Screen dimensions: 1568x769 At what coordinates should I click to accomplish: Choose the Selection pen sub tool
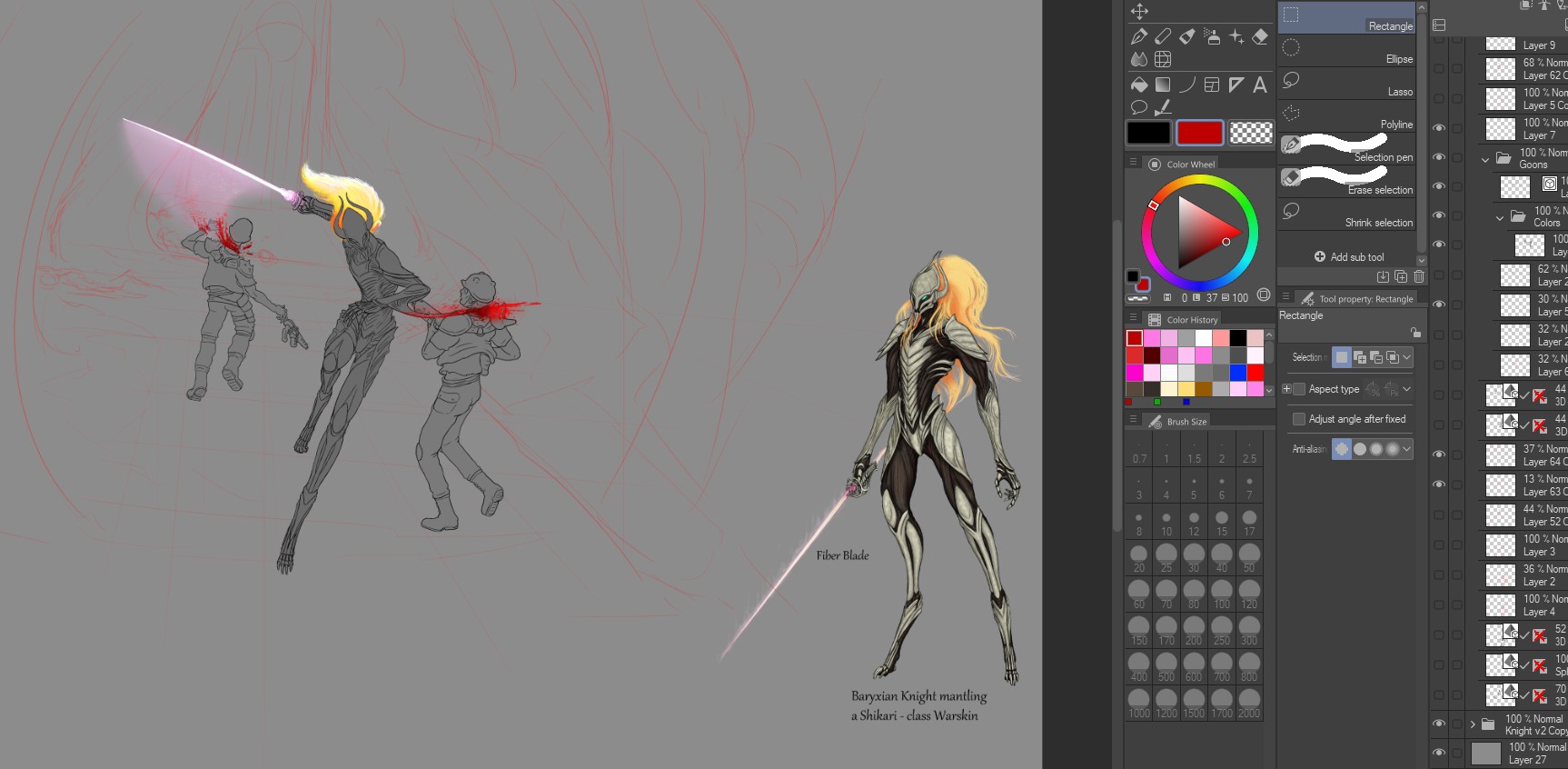tap(1347, 149)
